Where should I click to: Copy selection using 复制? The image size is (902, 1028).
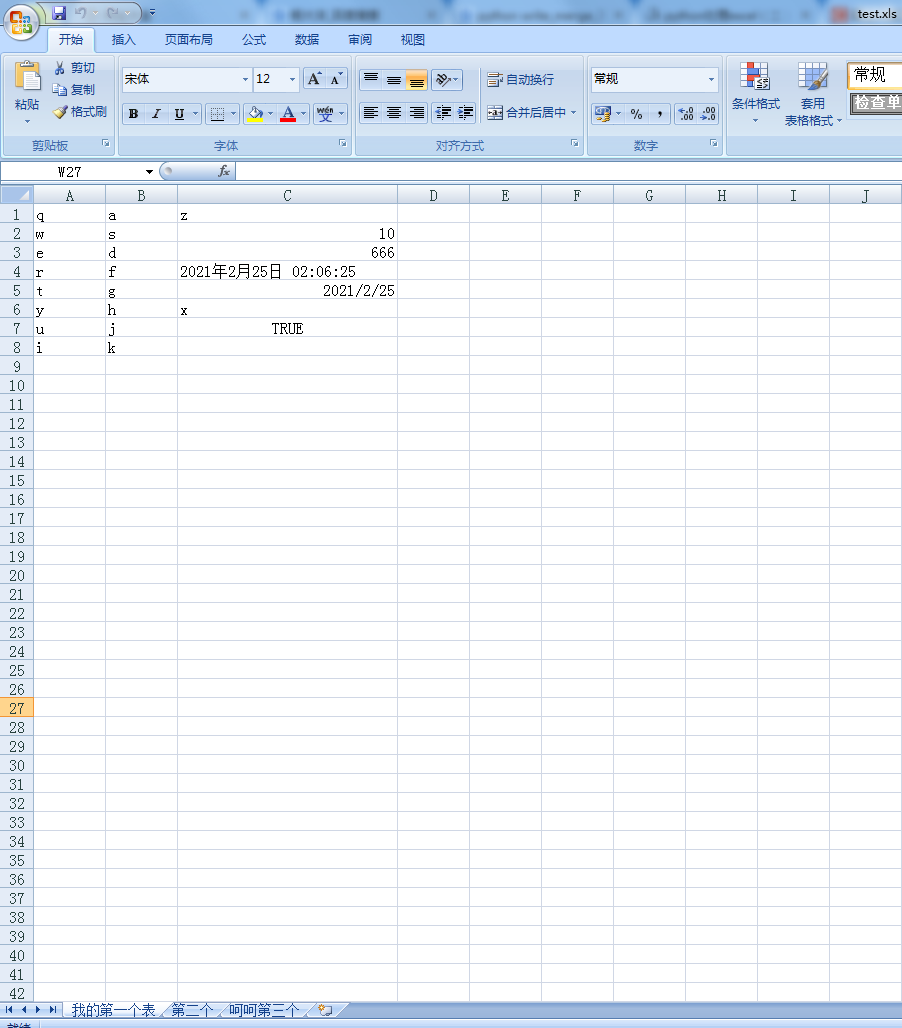(x=74, y=90)
